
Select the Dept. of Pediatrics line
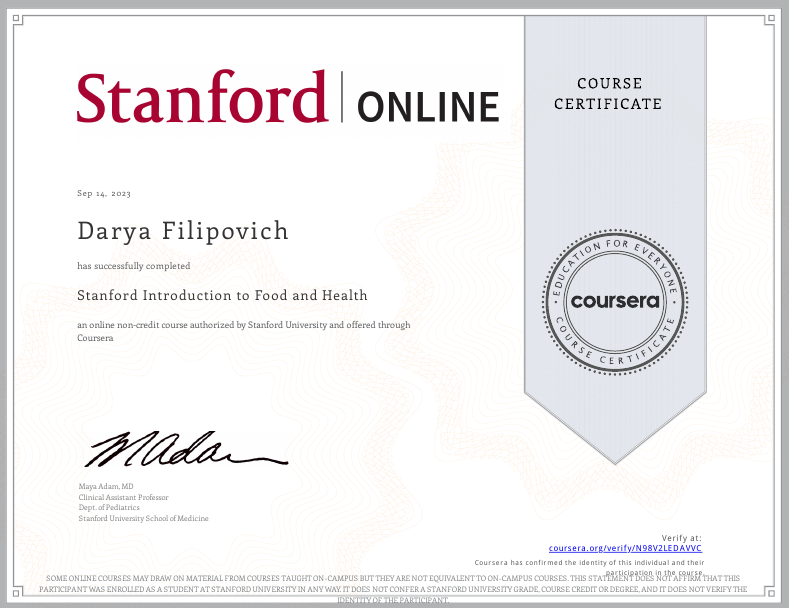[109, 508]
